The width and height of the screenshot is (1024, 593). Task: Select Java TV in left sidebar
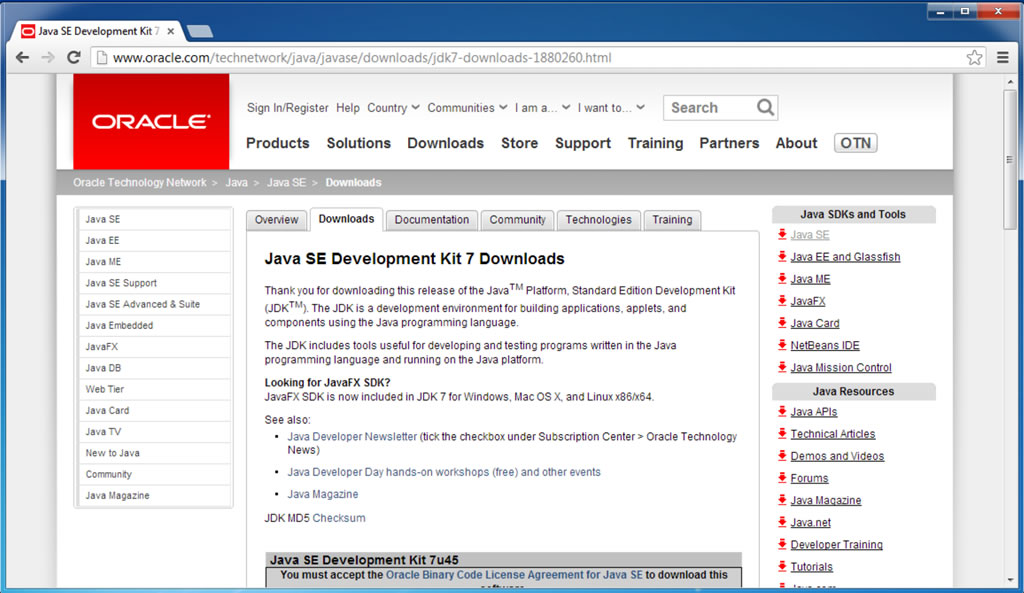click(x=155, y=432)
